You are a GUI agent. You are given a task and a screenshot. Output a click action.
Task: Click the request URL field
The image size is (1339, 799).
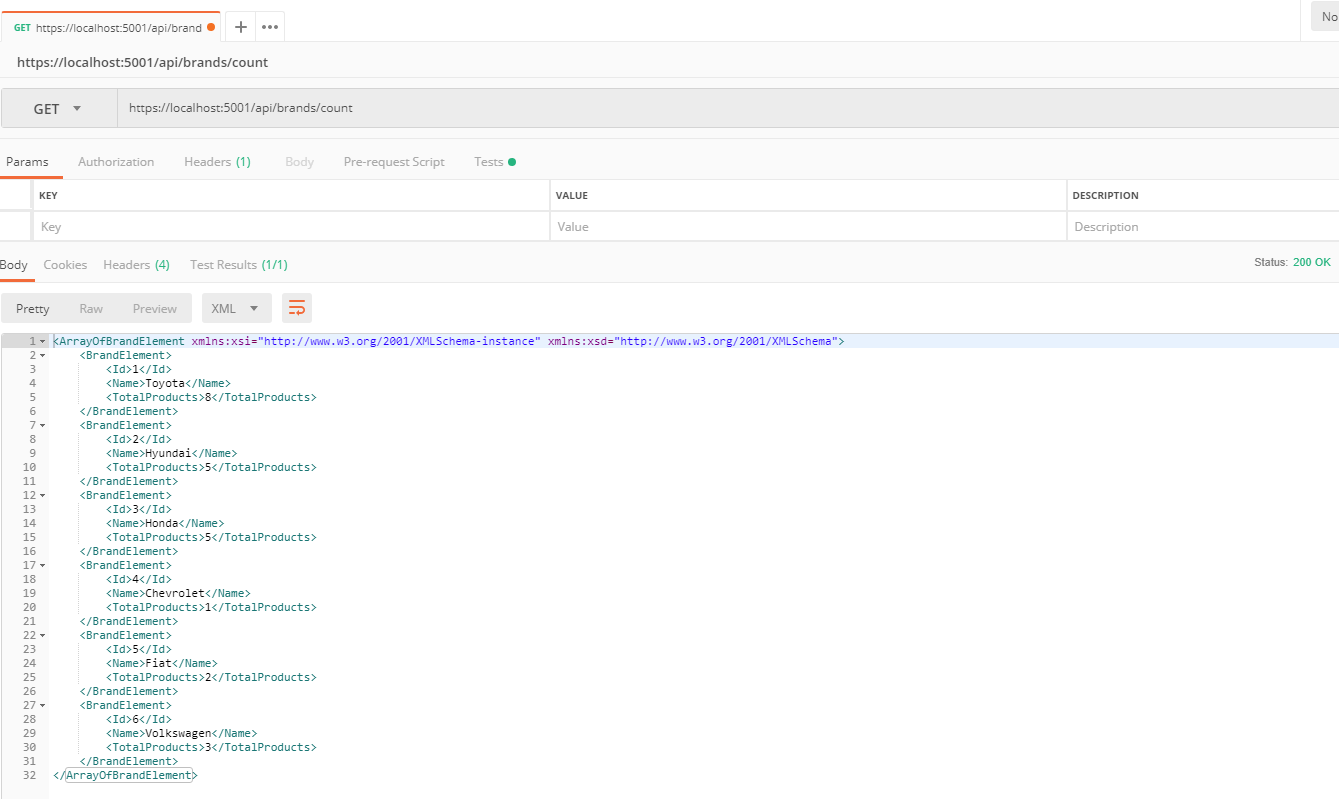(728, 108)
